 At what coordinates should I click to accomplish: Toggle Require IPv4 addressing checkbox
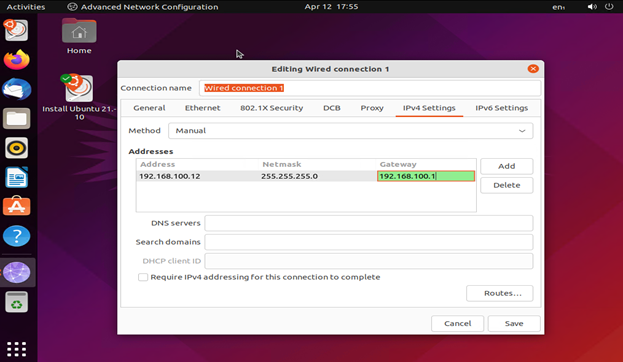pyautogui.click(x=143, y=277)
